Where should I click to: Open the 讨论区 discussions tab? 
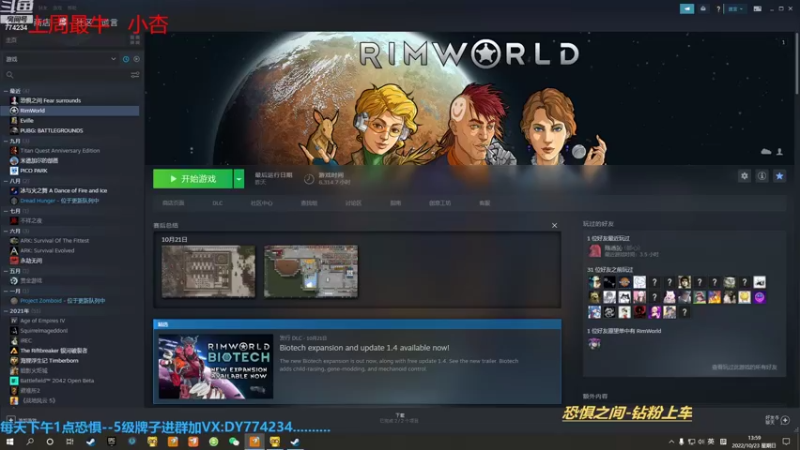353,203
